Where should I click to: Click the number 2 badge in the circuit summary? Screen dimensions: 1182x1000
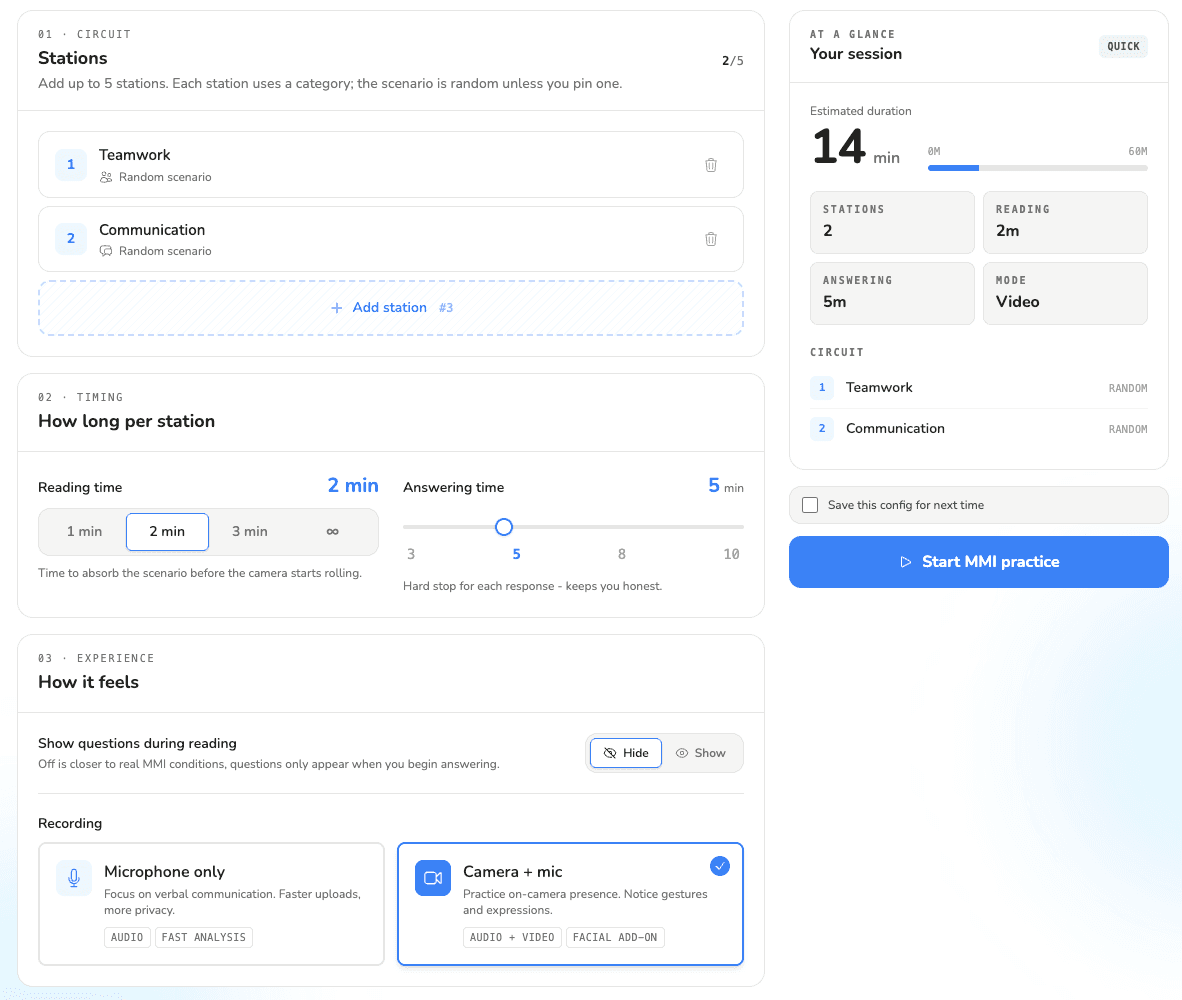[x=822, y=428]
